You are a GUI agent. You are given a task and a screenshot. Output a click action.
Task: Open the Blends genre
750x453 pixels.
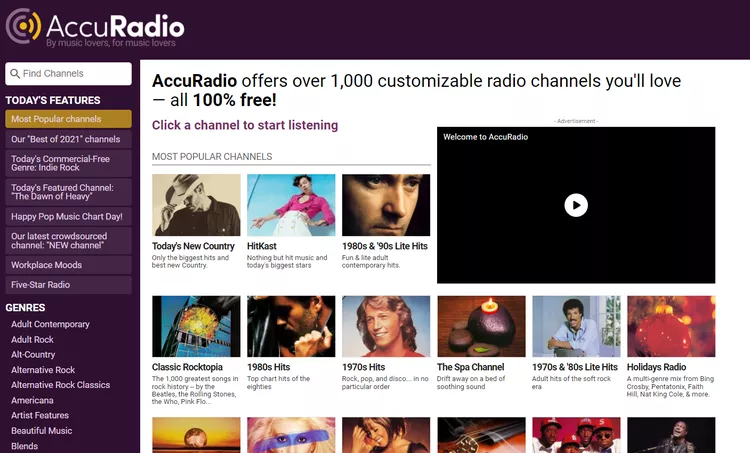coord(24,446)
